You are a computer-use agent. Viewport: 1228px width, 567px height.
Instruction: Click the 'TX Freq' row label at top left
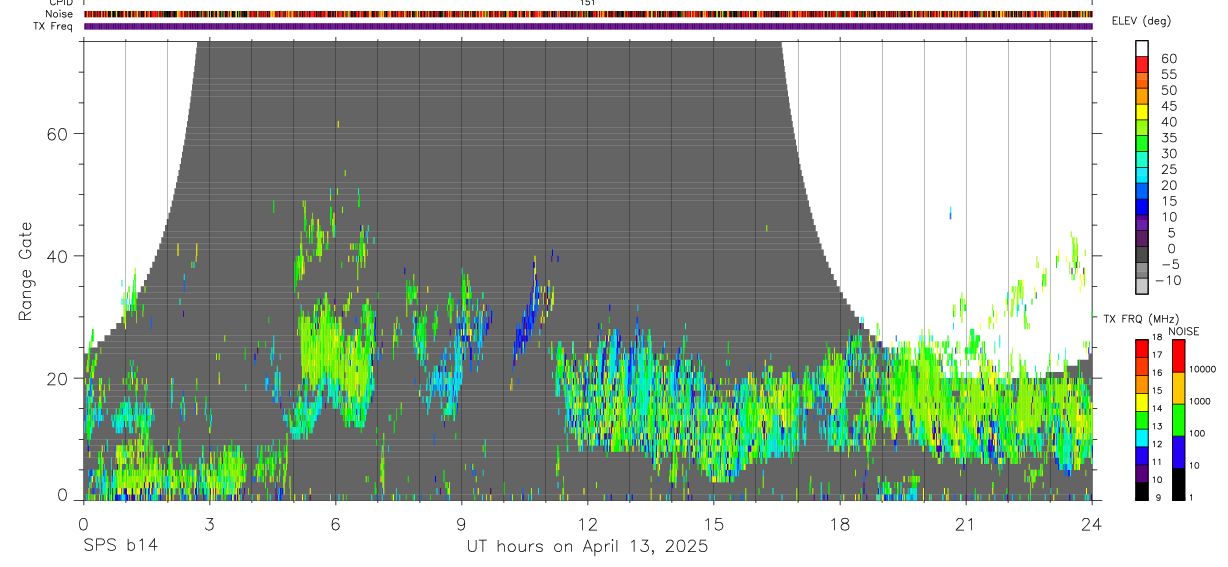coord(54,26)
